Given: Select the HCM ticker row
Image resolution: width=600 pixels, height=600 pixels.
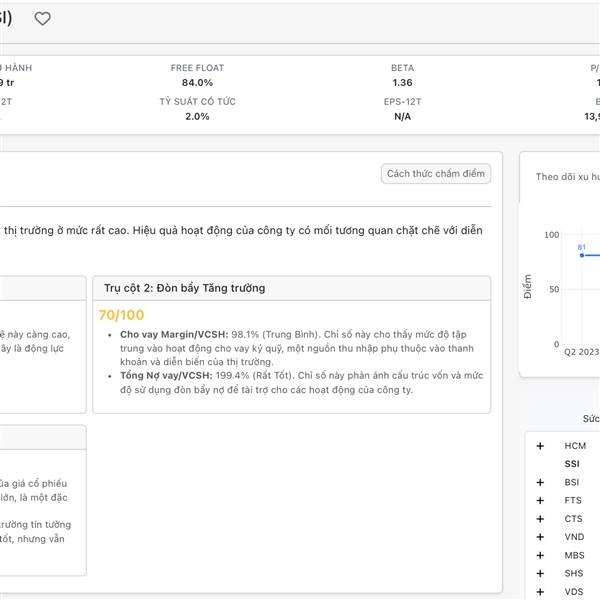Looking at the screenshot, I should tap(575, 446).
